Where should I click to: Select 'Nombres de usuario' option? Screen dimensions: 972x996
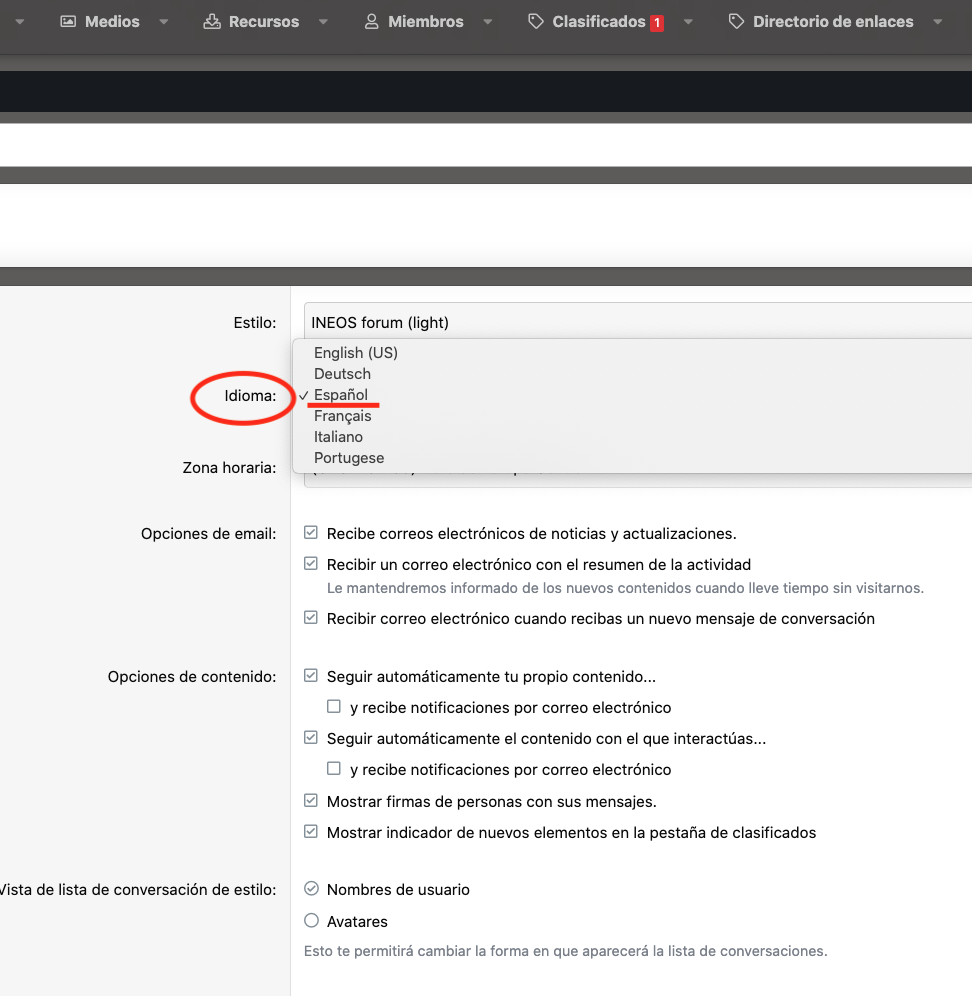[x=311, y=889]
